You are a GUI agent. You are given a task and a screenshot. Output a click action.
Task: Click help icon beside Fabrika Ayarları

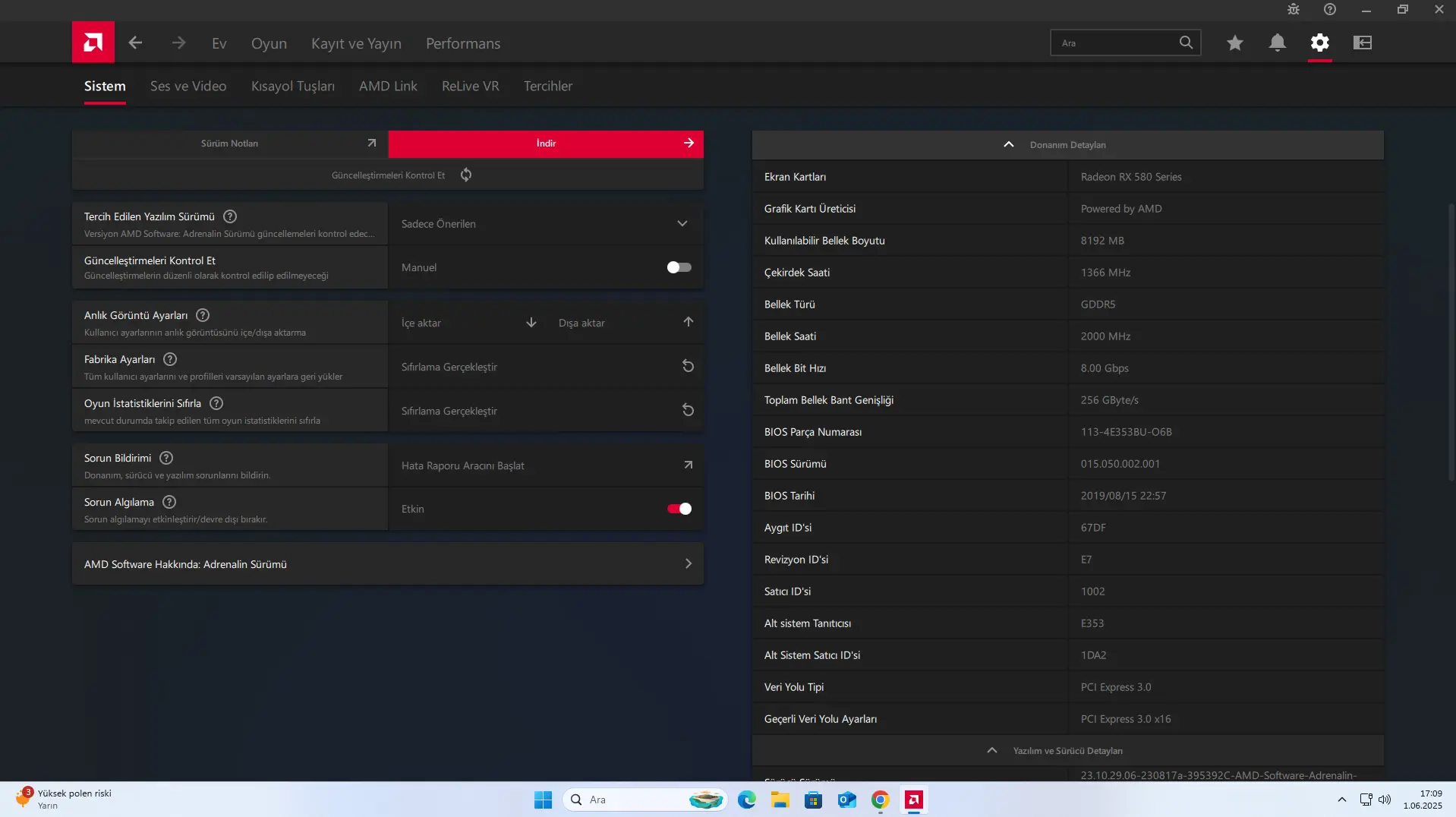(x=170, y=359)
